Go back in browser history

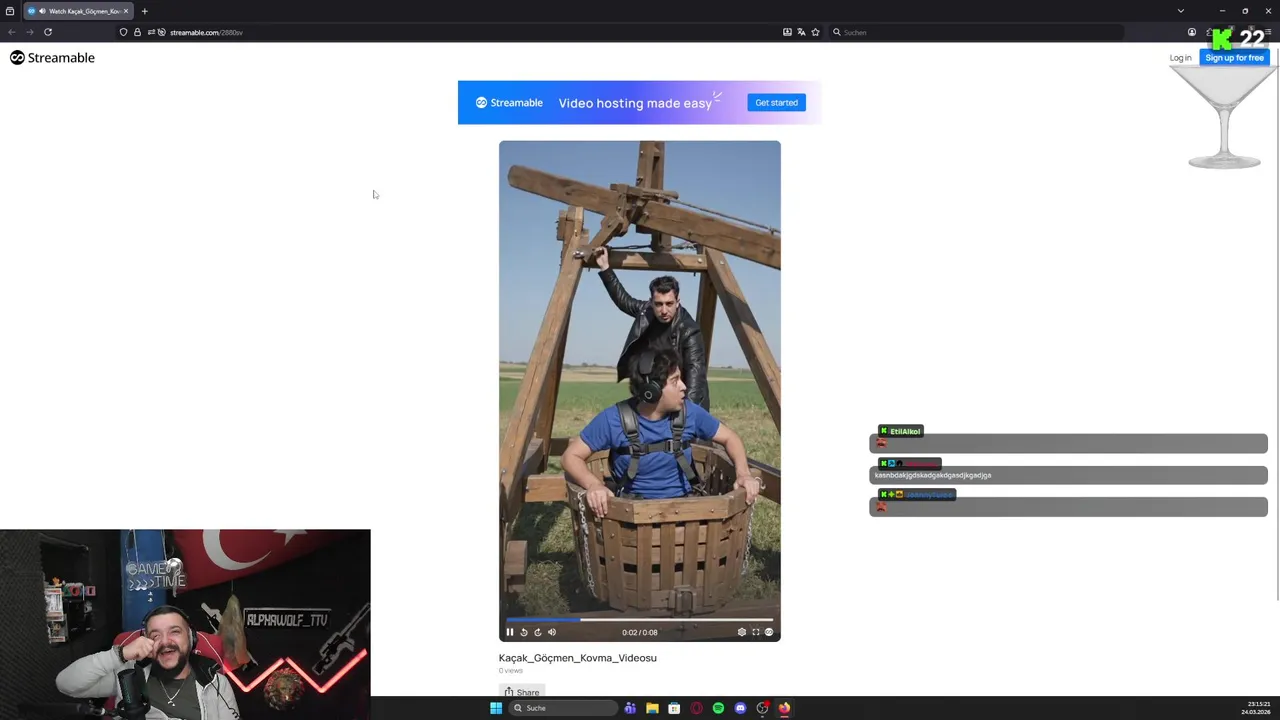11,32
